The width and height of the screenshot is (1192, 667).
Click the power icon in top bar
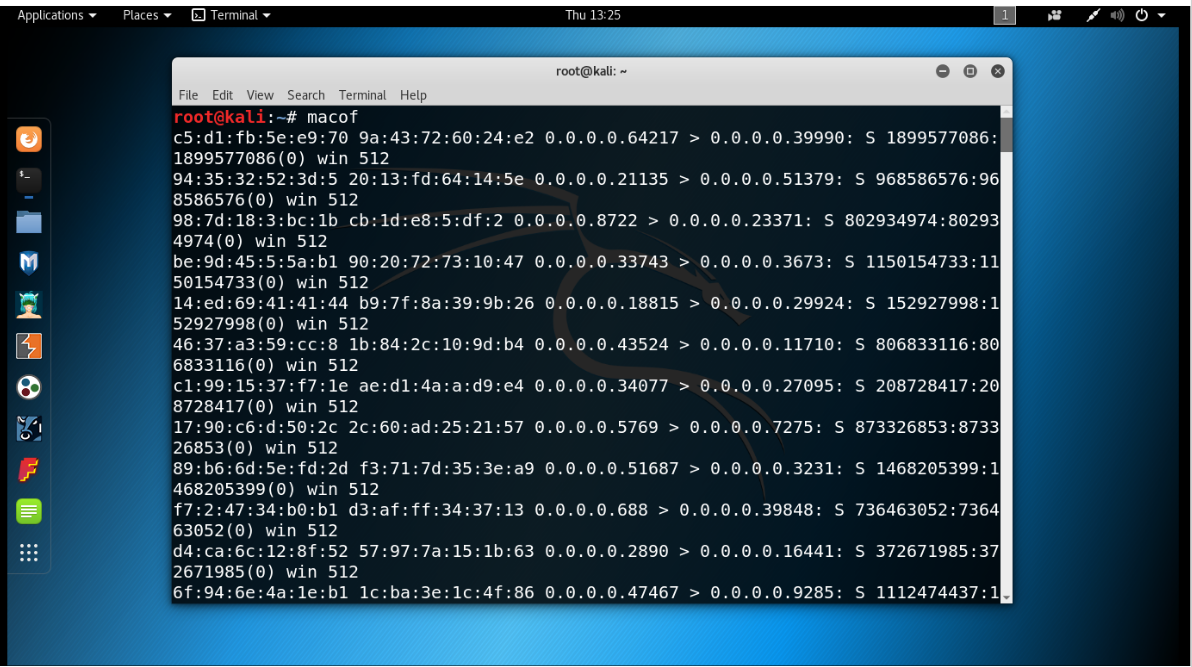point(1142,15)
